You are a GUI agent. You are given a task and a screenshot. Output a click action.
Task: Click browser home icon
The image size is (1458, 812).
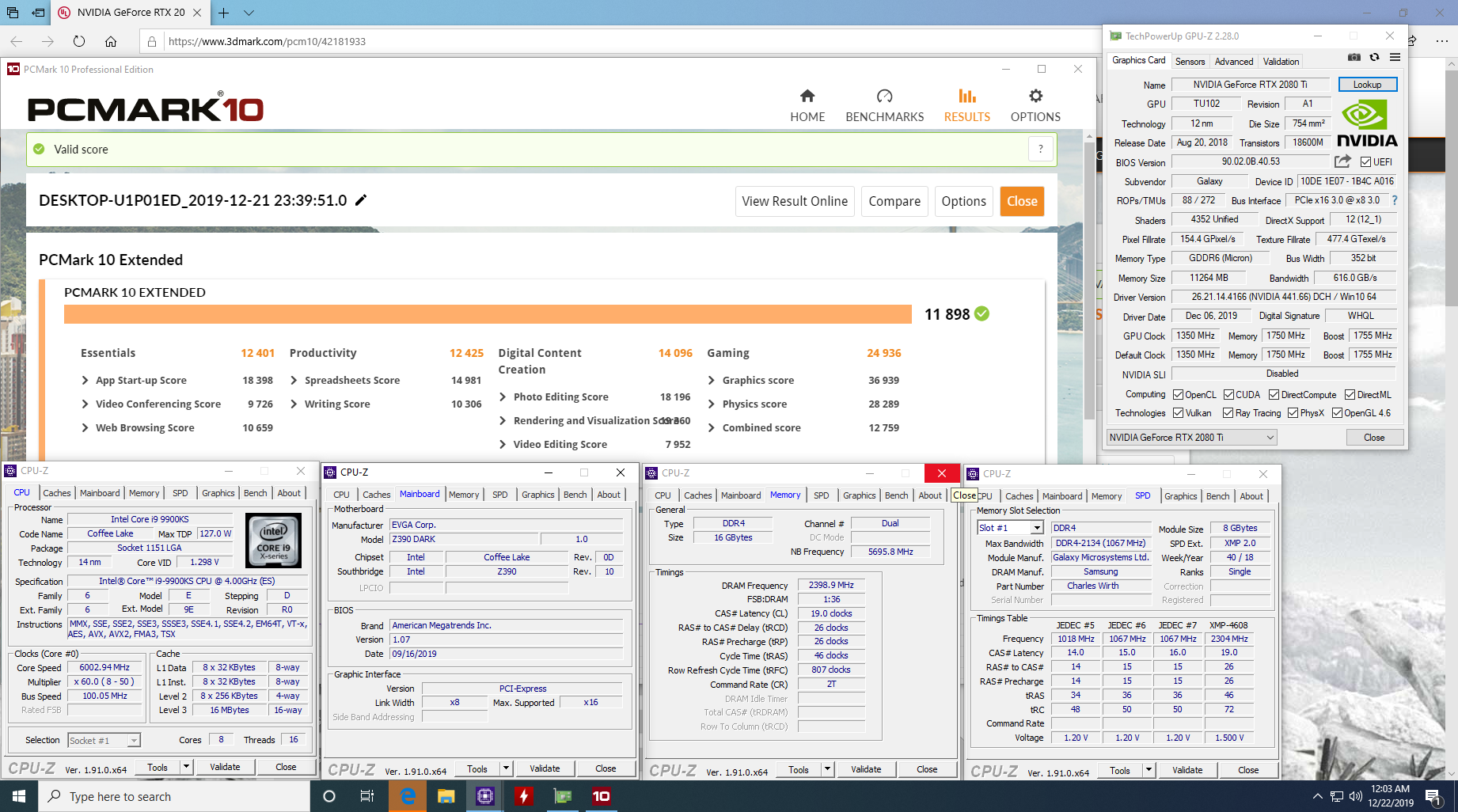(x=111, y=41)
